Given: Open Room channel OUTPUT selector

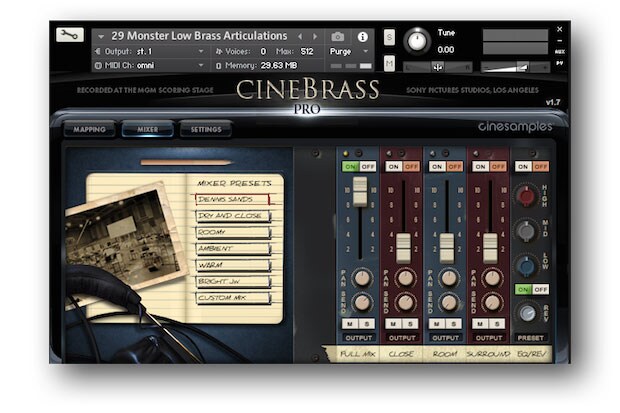Looking at the screenshot, I should tap(446, 338).
